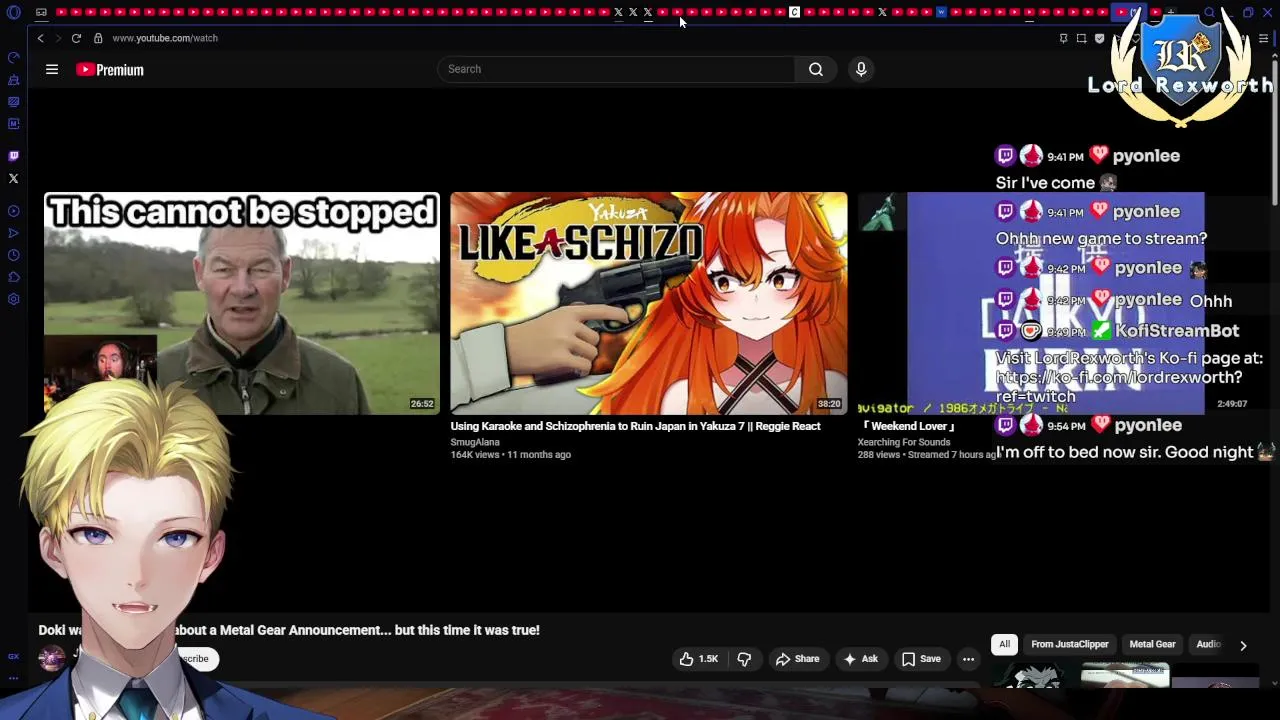This screenshot has width=1280, height=720.
Task: Open the sidebar settings gear icon
Action: pyautogui.click(x=13, y=299)
